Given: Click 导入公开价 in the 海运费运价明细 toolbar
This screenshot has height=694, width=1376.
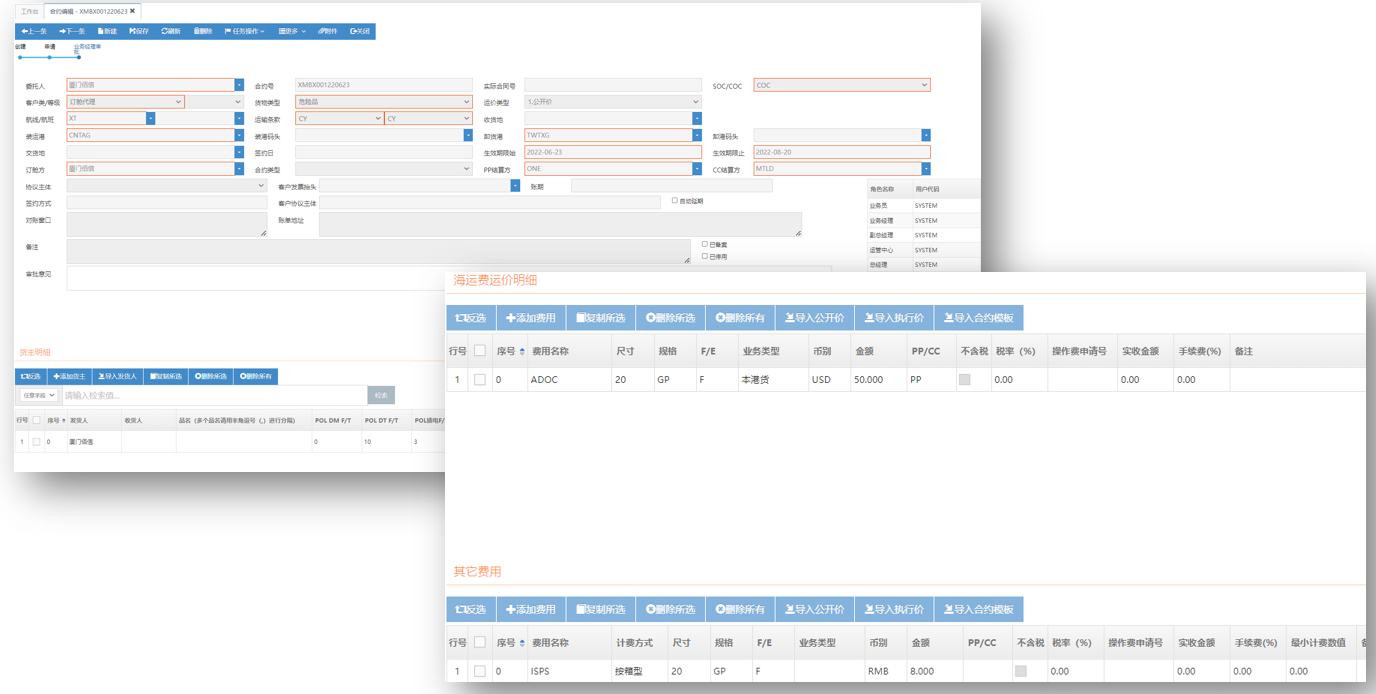Looking at the screenshot, I should click(x=814, y=318).
